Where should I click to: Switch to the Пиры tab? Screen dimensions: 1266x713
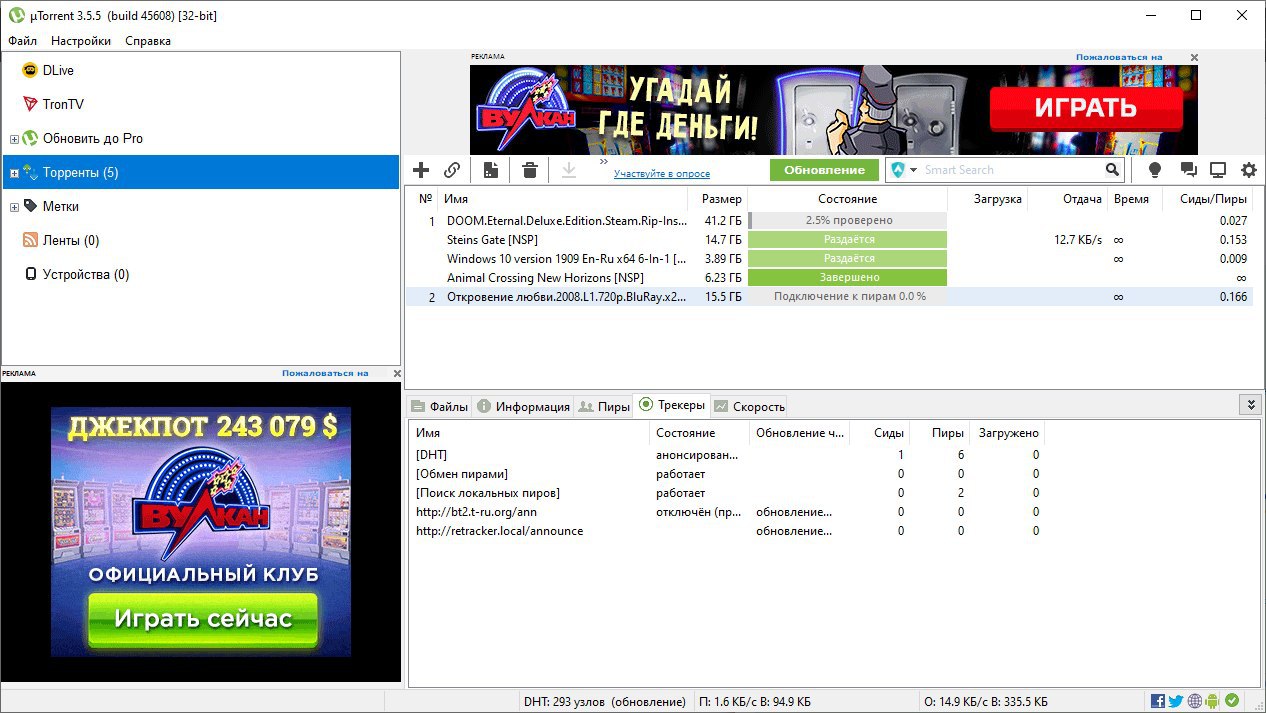(604, 406)
